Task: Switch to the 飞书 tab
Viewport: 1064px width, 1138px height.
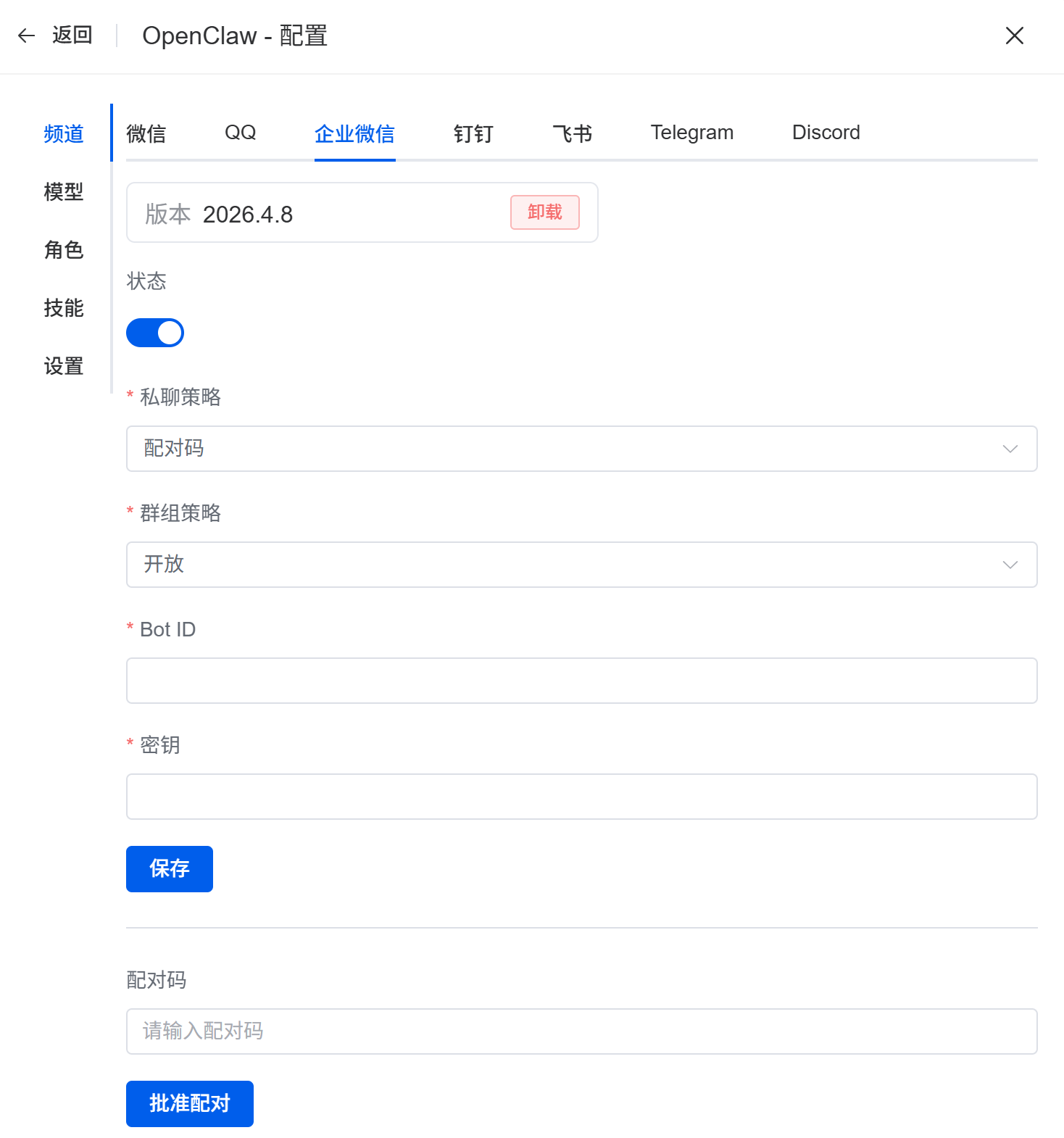Action: pyautogui.click(x=572, y=133)
